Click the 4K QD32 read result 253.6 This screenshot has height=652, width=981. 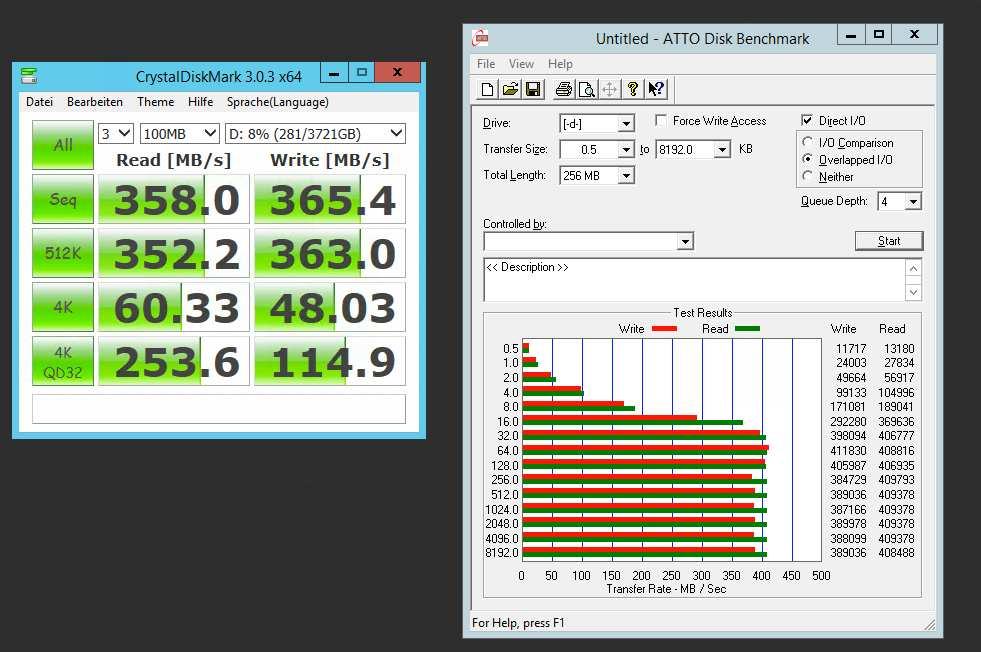[174, 361]
